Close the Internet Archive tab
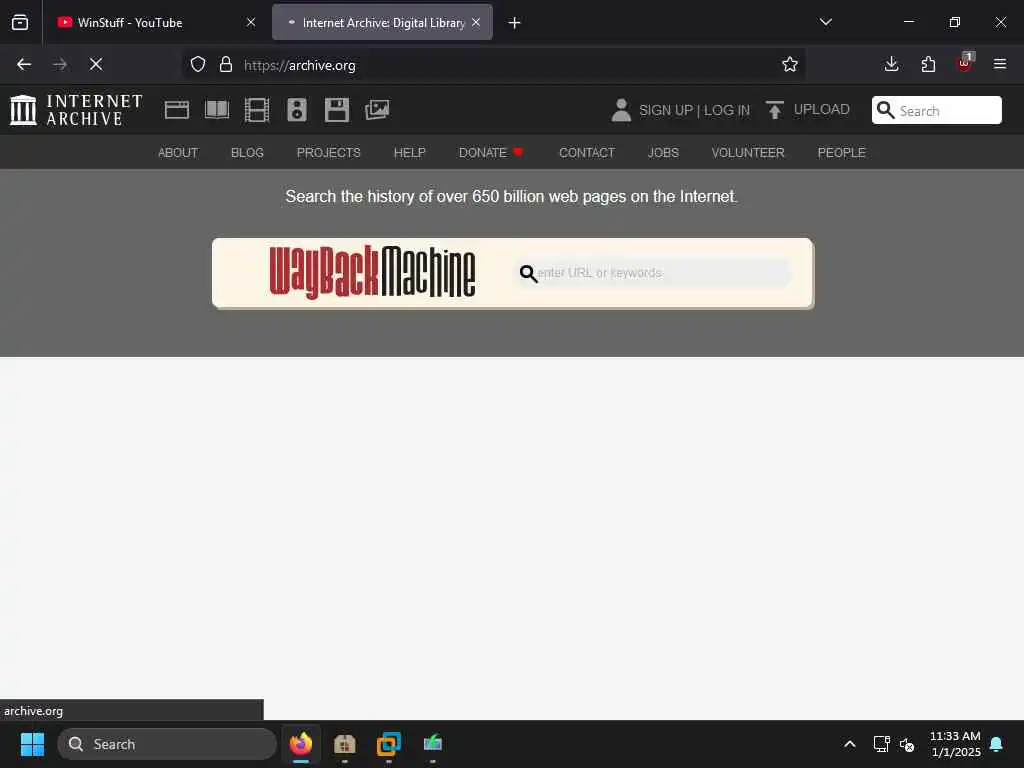The height and width of the screenshot is (768, 1024). [476, 22]
